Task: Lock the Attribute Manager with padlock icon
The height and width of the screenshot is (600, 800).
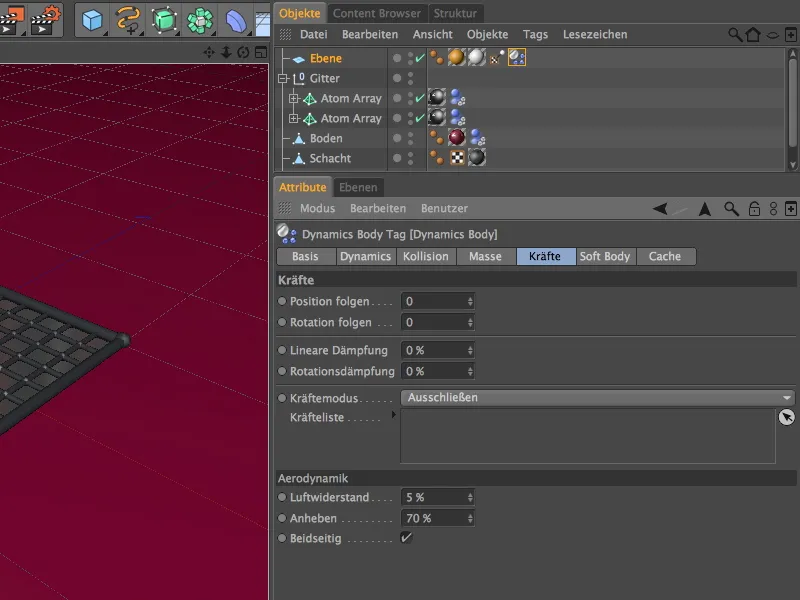Action: 754,209
